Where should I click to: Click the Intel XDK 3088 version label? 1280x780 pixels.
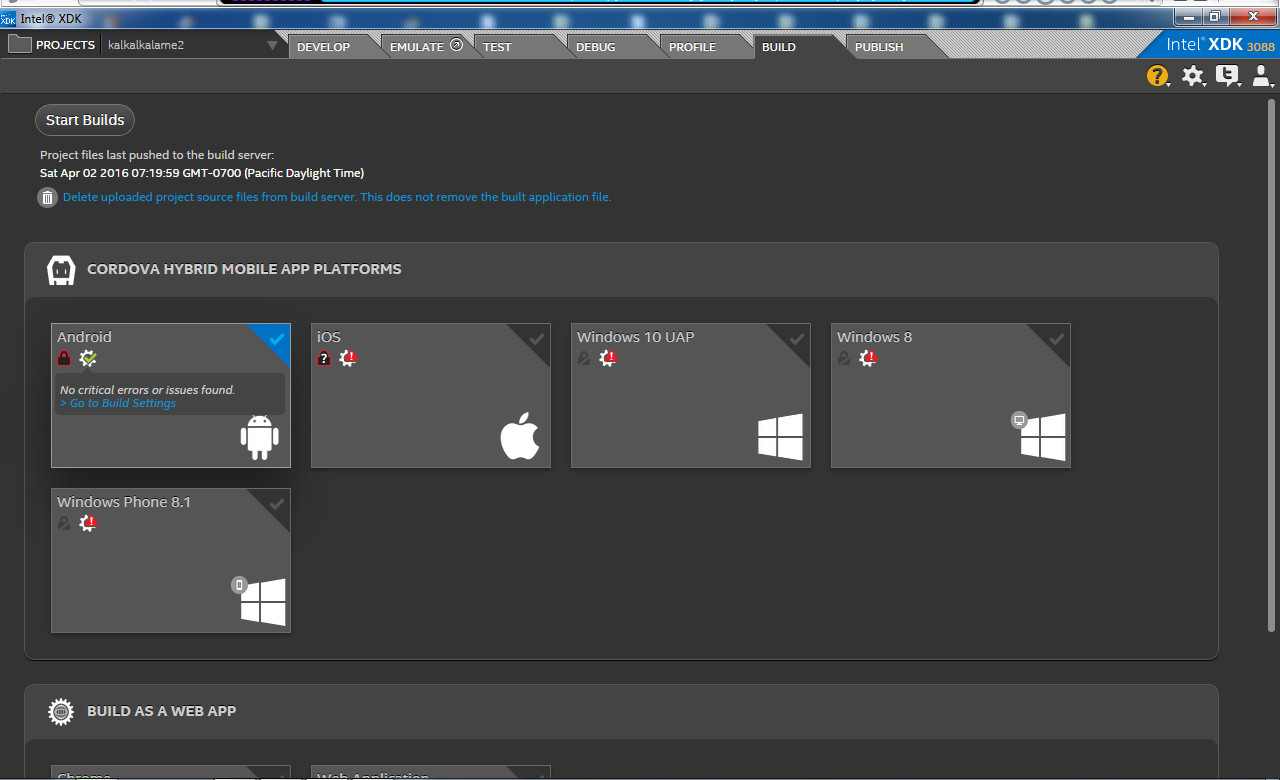click(x=1221, y=45)
